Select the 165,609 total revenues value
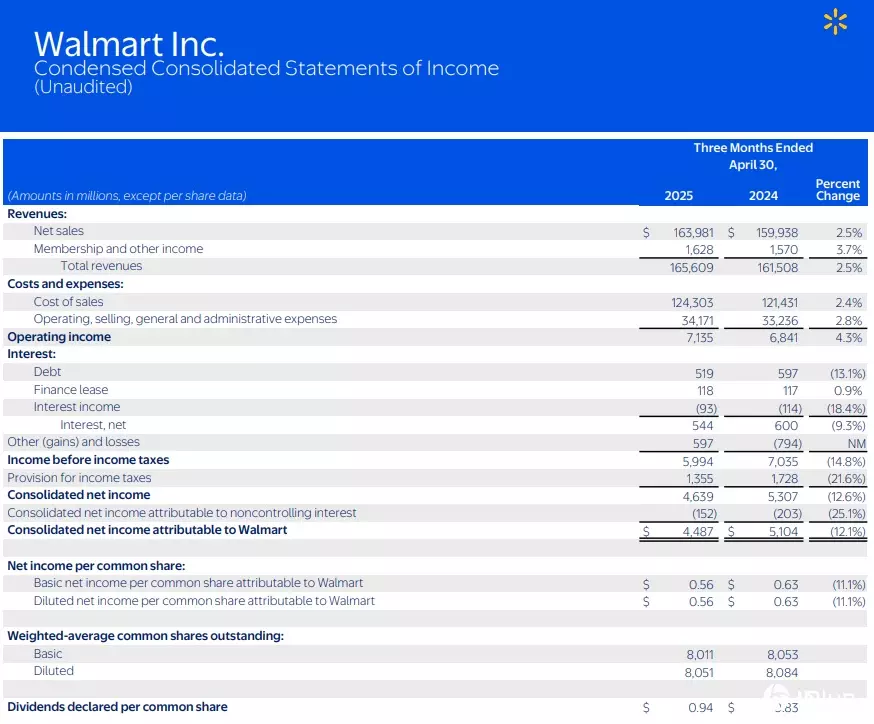The height and width of the screenshot is (724, 874). [691, 268]
